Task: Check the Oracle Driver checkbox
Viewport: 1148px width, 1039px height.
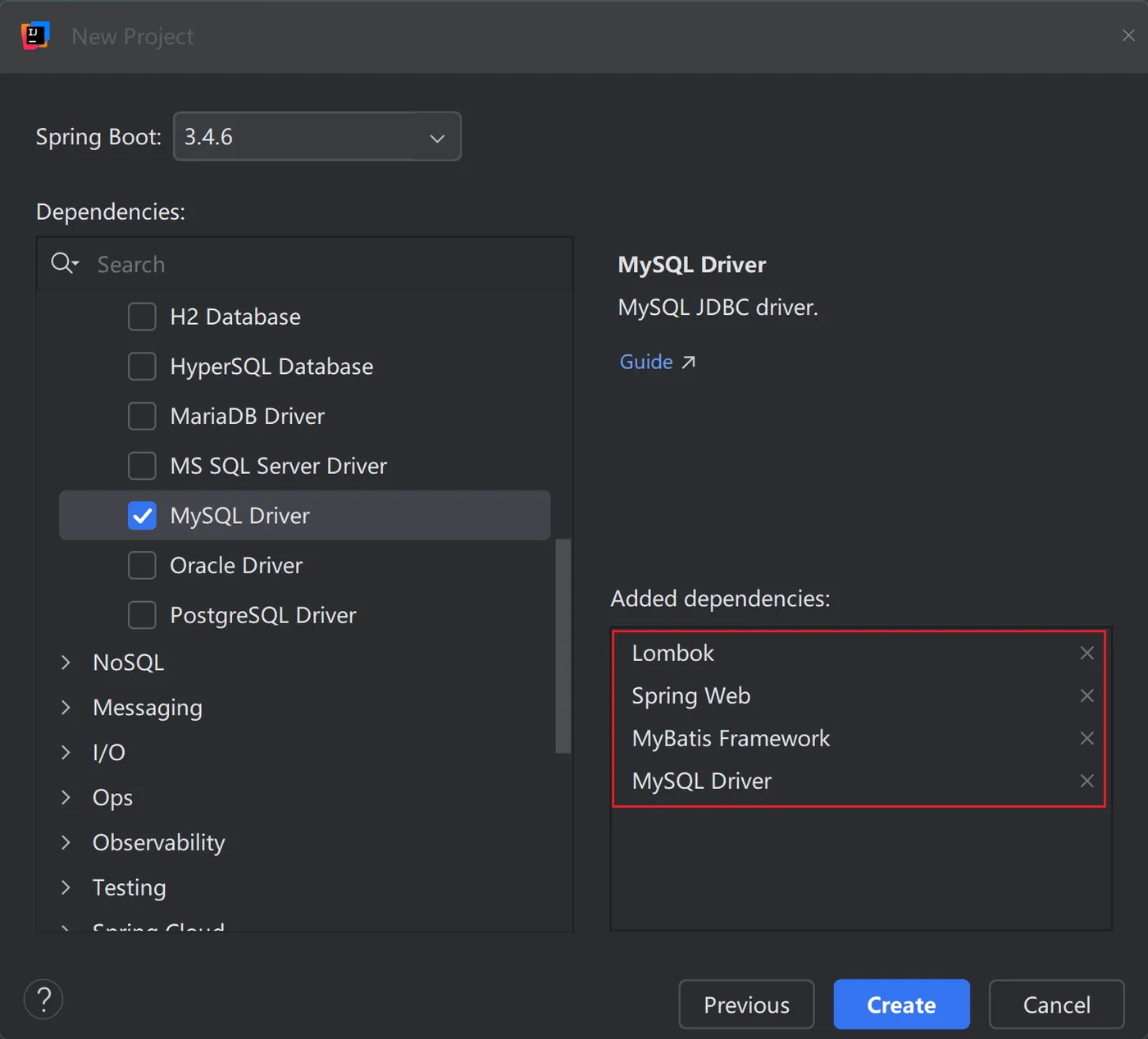Action: (142, 565)
